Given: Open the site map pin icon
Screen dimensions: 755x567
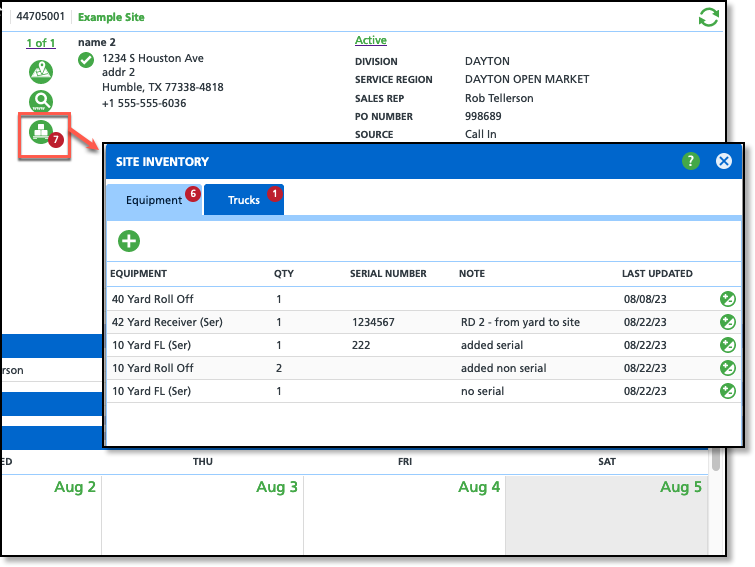Looking at the screenshot, I should click(41, 72).
